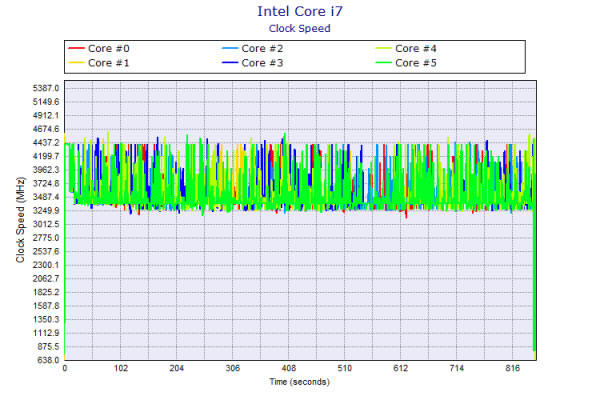Image resolution: width=600 pixels, height=400 pixels.
Task: Click the 875.5 y-axis value
Action: (x=48, y=346)
